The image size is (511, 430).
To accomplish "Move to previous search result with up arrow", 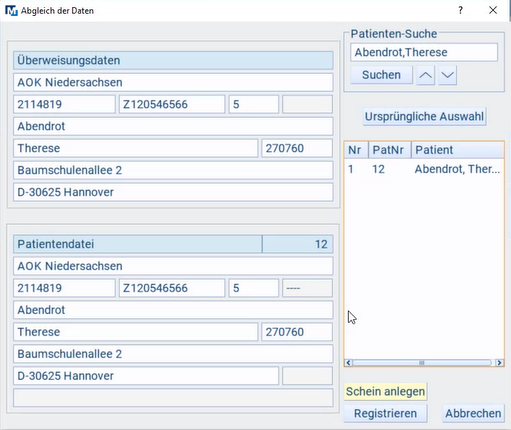I will 425,75.
